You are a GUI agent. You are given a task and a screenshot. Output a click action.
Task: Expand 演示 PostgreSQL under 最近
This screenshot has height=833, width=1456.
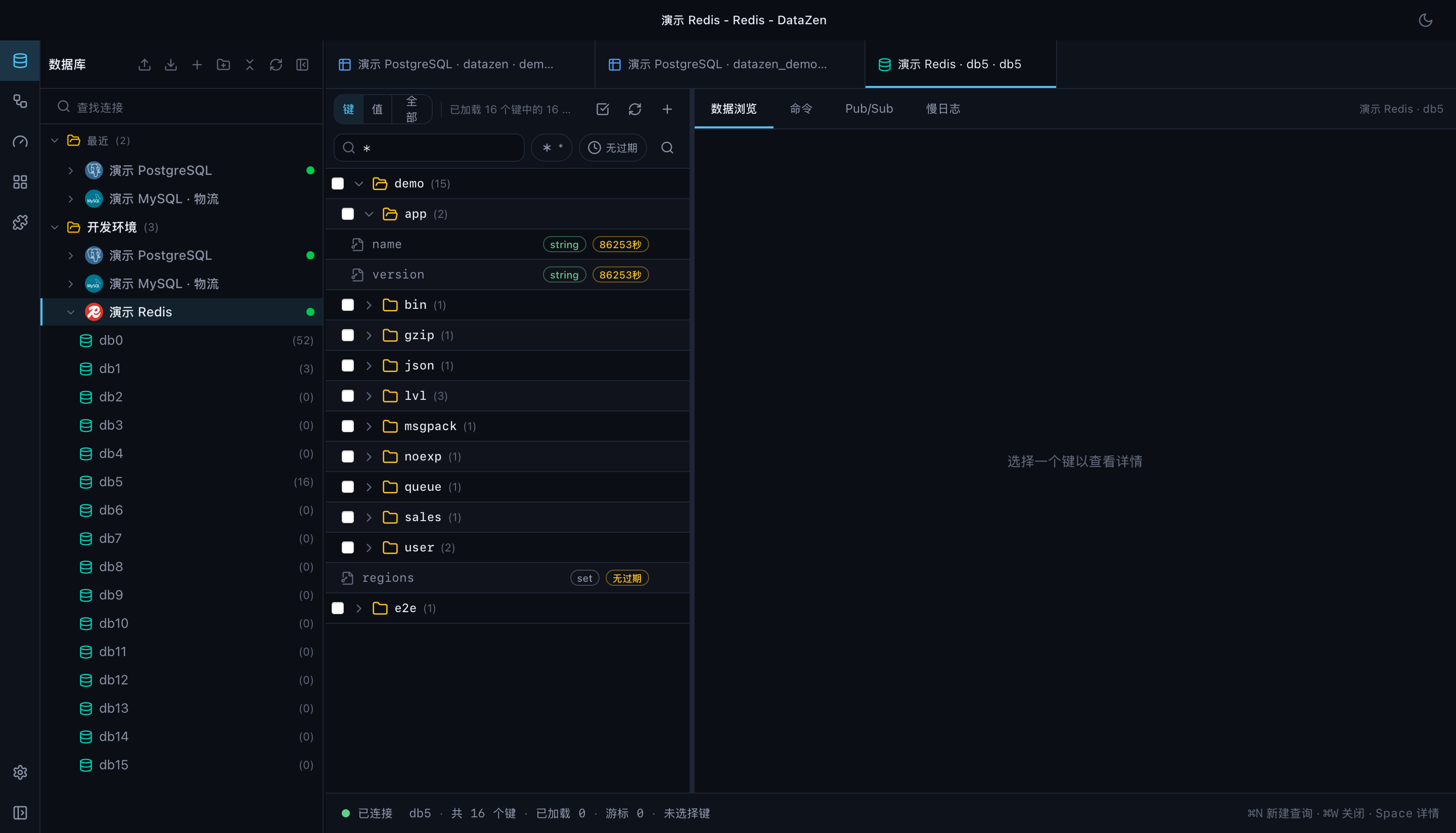coord(71,170)
